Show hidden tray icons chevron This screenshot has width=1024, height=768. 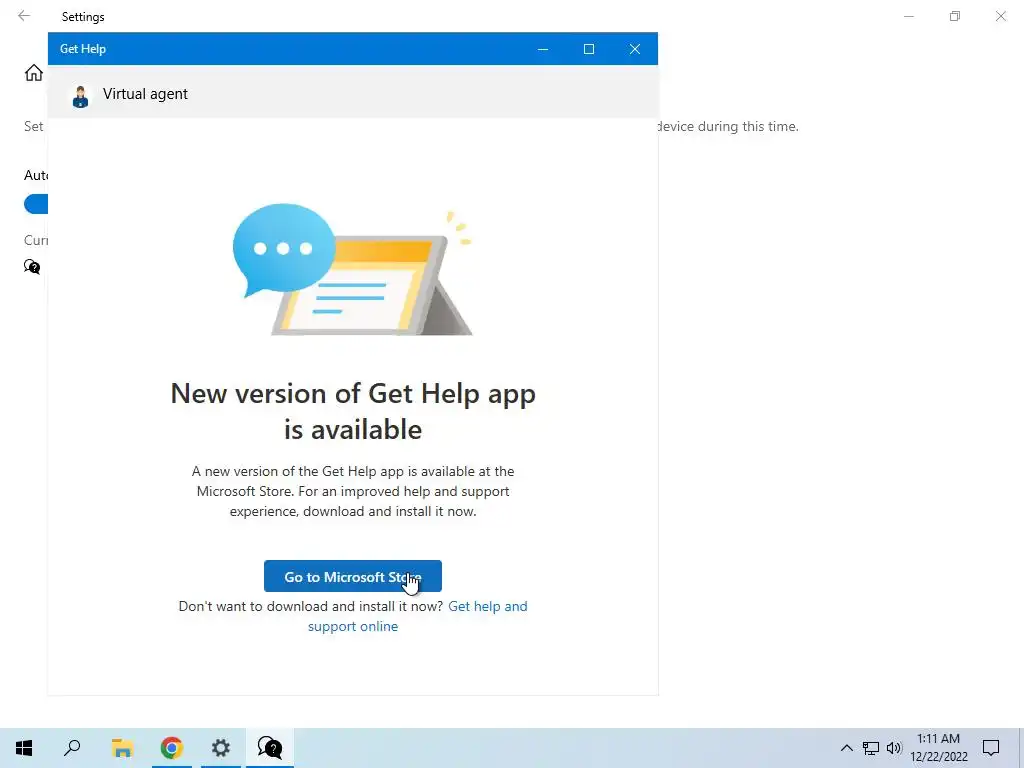pyautogui.click(x=846, y=748)
